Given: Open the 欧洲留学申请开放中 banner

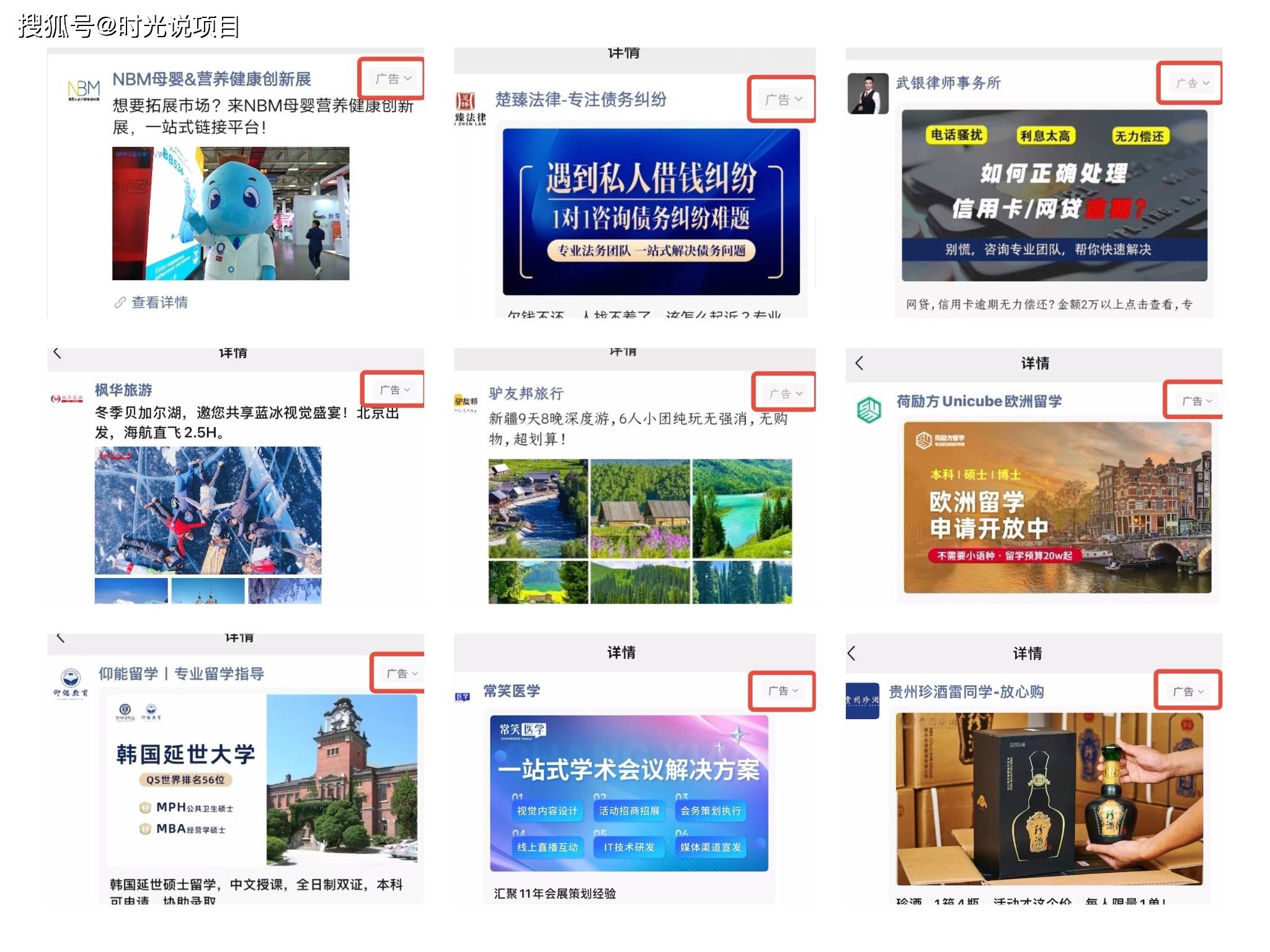Looking at the screenshot, I should [1057, 507].
